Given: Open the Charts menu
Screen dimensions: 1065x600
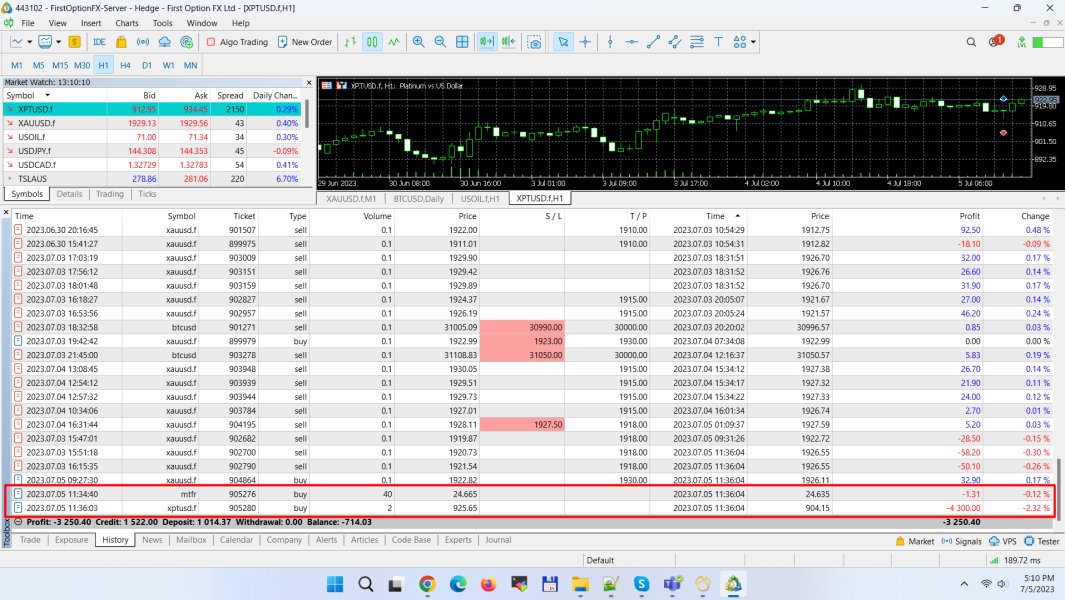Looking at the screenshot, I should [126, 23].
